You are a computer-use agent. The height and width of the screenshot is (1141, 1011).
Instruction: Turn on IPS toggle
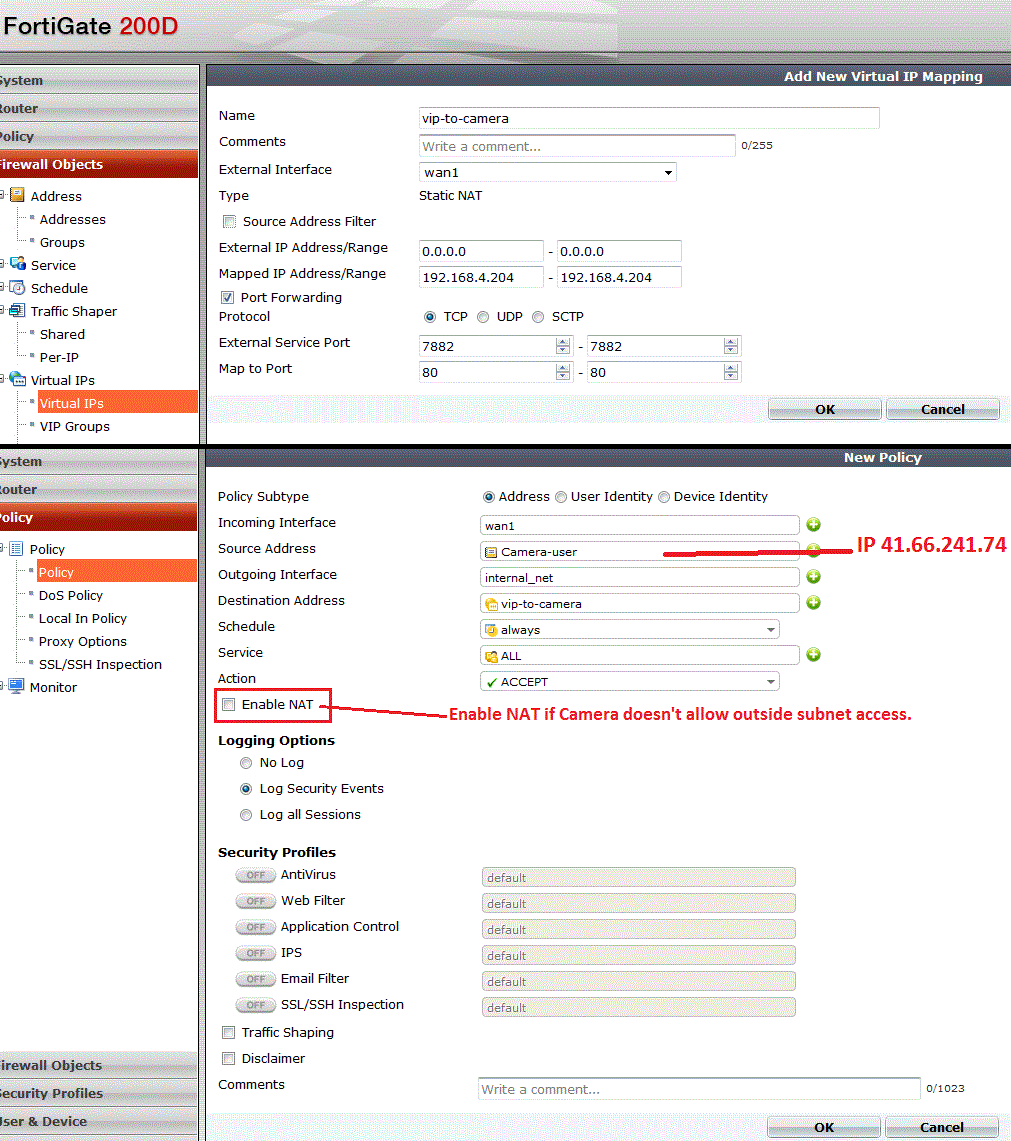click(x=255, y=953)
